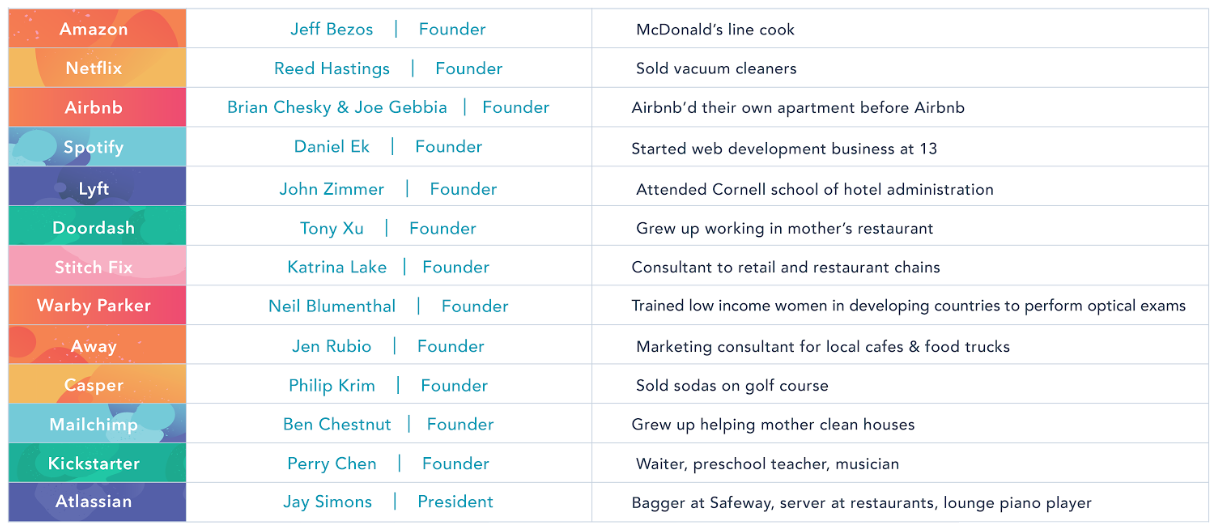
Task: Click the Lyft purple tile
Action: click(94, 189)
